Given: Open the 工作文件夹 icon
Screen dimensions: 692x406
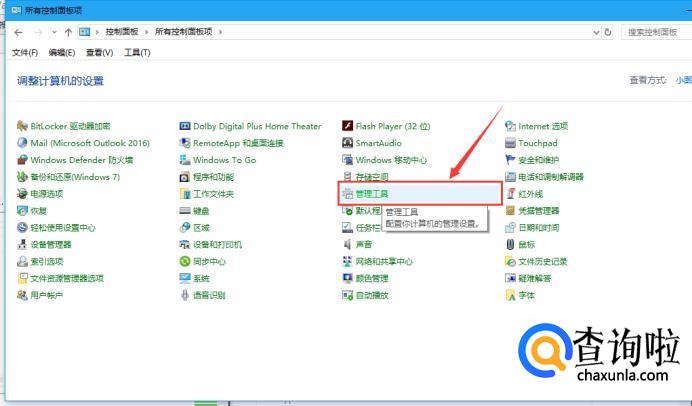Looking at the screenshot, I should coord(185,194).
